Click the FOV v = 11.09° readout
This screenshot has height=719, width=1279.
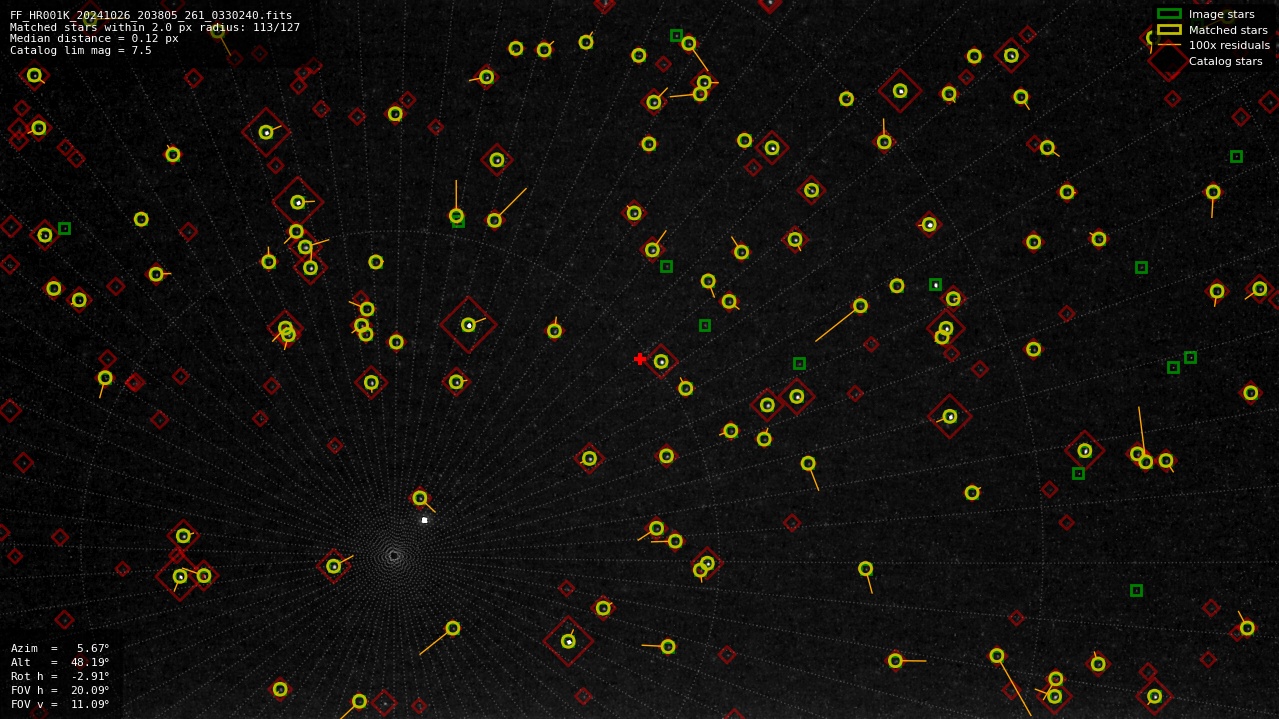click(60, 704)
